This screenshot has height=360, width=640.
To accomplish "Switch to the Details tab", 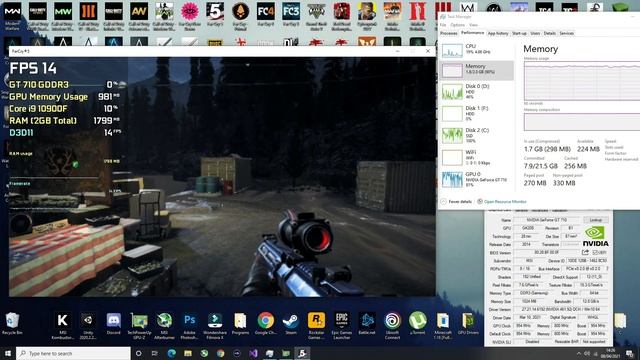I will (549, 33).
